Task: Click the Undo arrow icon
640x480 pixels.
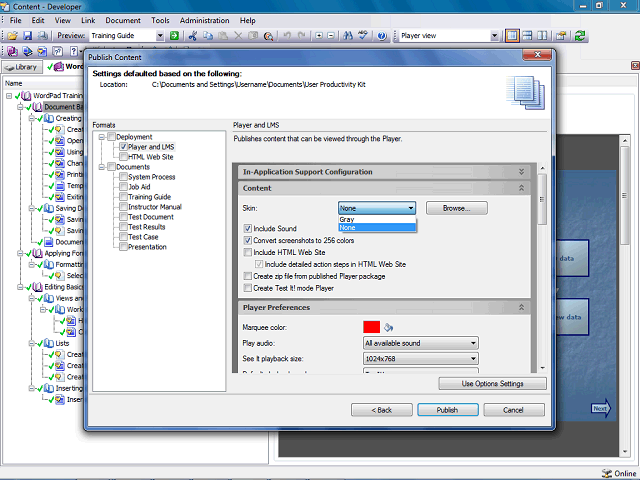Action: point(287,36)
